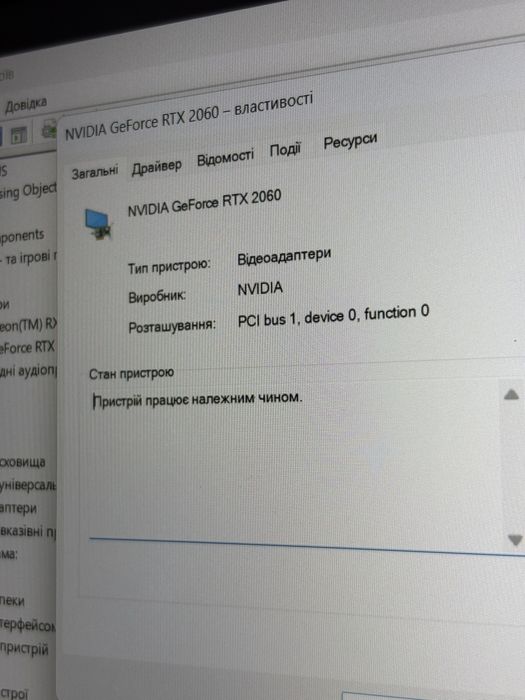Select the Загальні tab
Screen dimensions: 525x700
95,172
